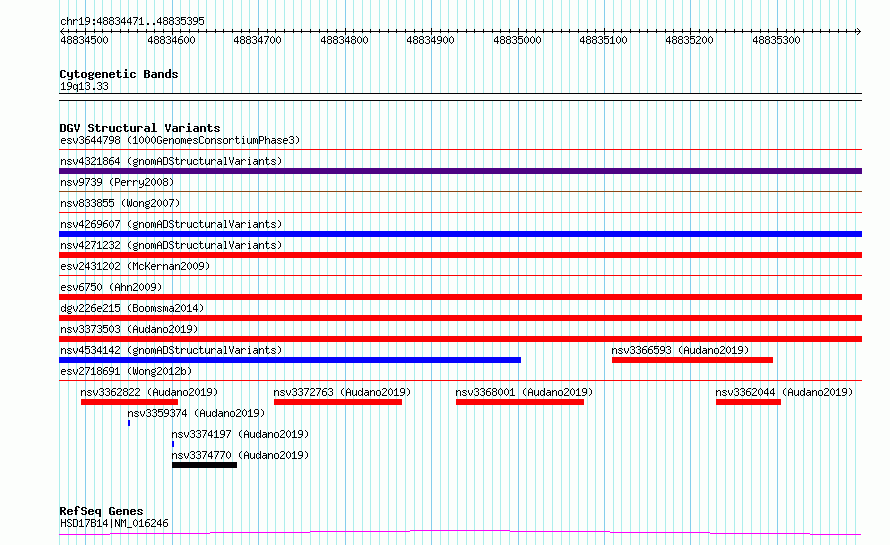This screenshot has height=545, width=890.
Task: Click the chr19:48834471..48835395 coordinate label
Action: tap(132, 21)
